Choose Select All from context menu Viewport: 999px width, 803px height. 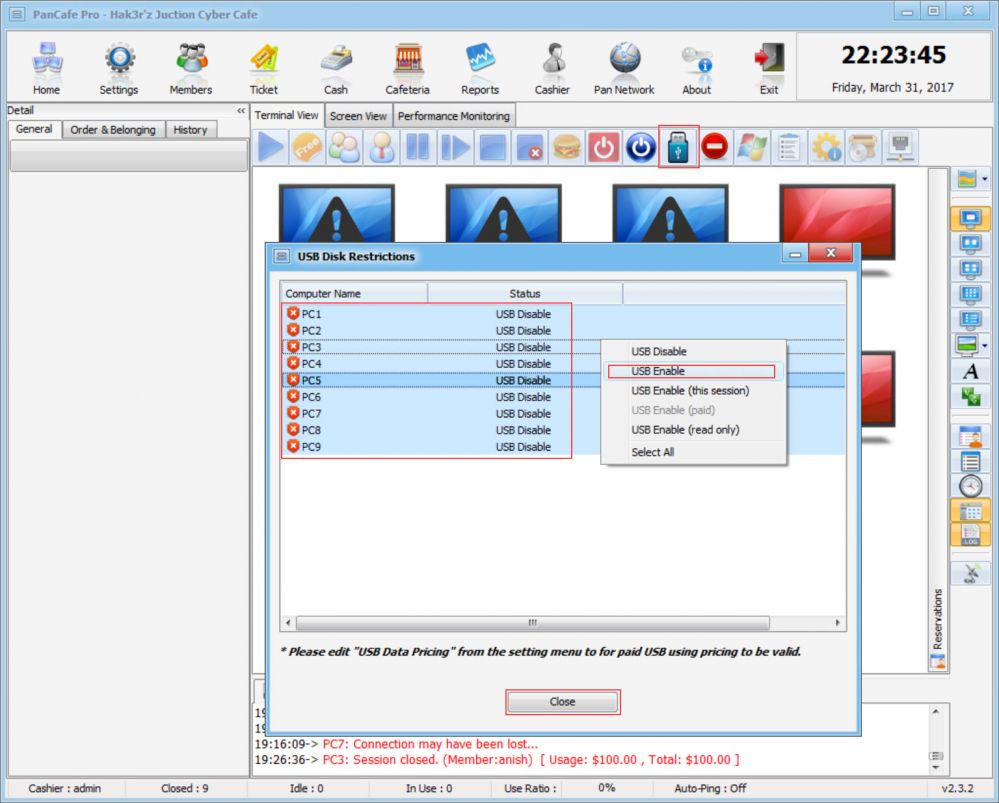(x=694, y=452)
